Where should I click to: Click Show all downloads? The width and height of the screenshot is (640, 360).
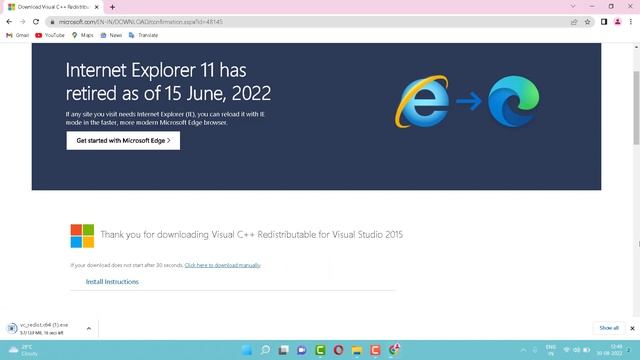coord(609,328)
